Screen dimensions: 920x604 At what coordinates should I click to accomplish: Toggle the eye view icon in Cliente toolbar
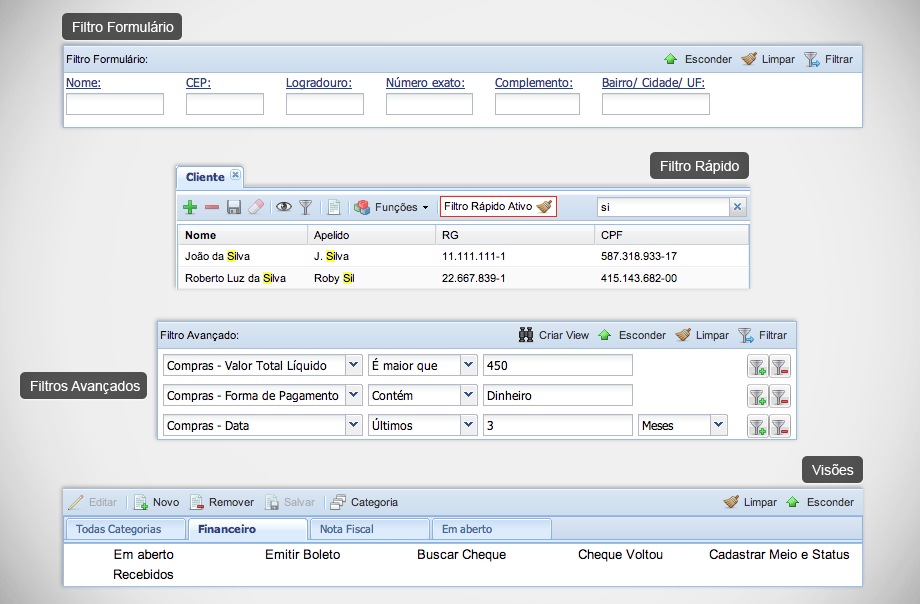[x=284, y=207]
